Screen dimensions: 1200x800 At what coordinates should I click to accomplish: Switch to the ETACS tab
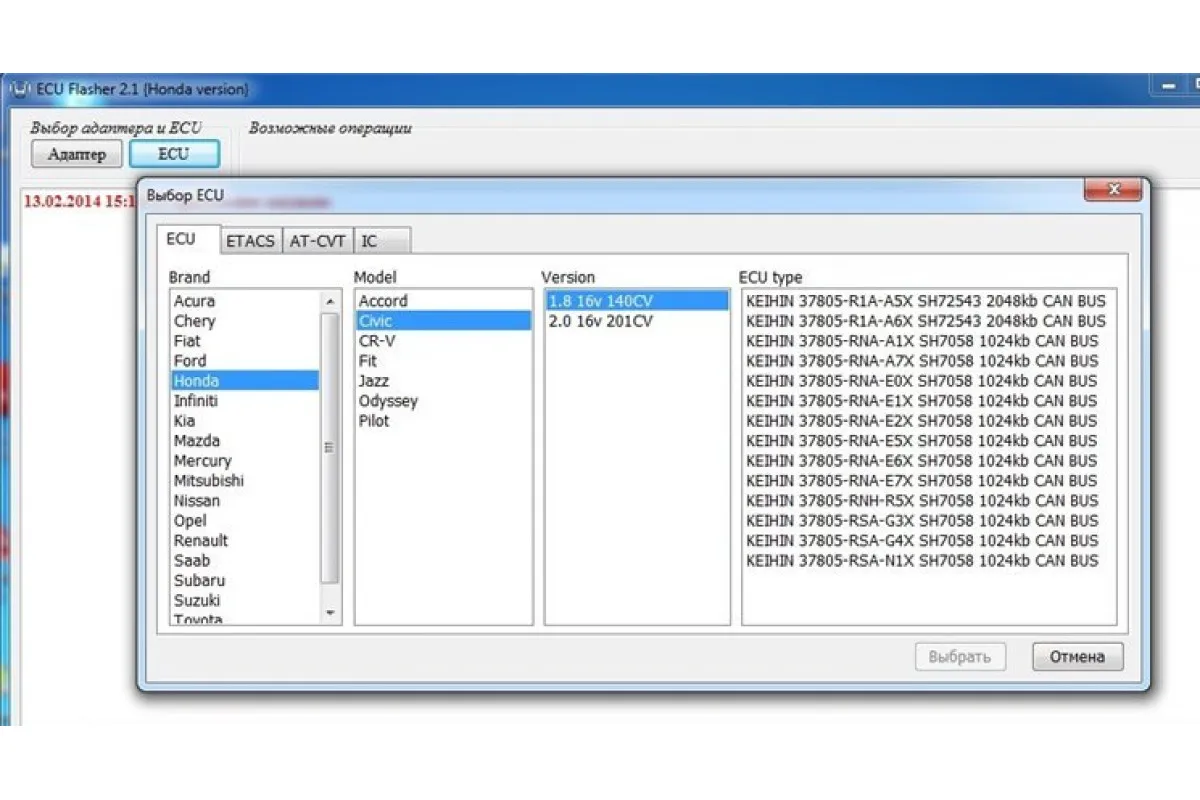coord(250,241)
